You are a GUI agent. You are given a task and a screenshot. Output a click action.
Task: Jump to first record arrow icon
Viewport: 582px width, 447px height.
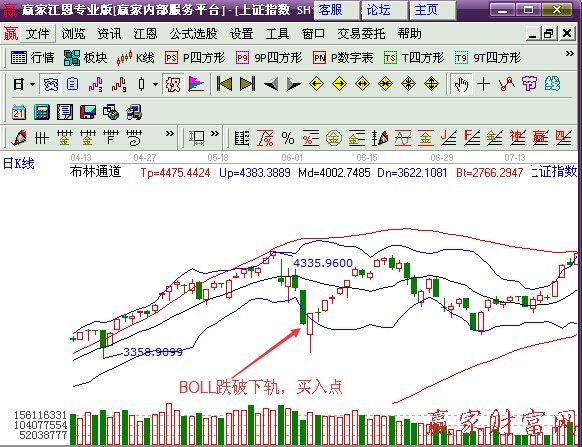pos(224,84)
